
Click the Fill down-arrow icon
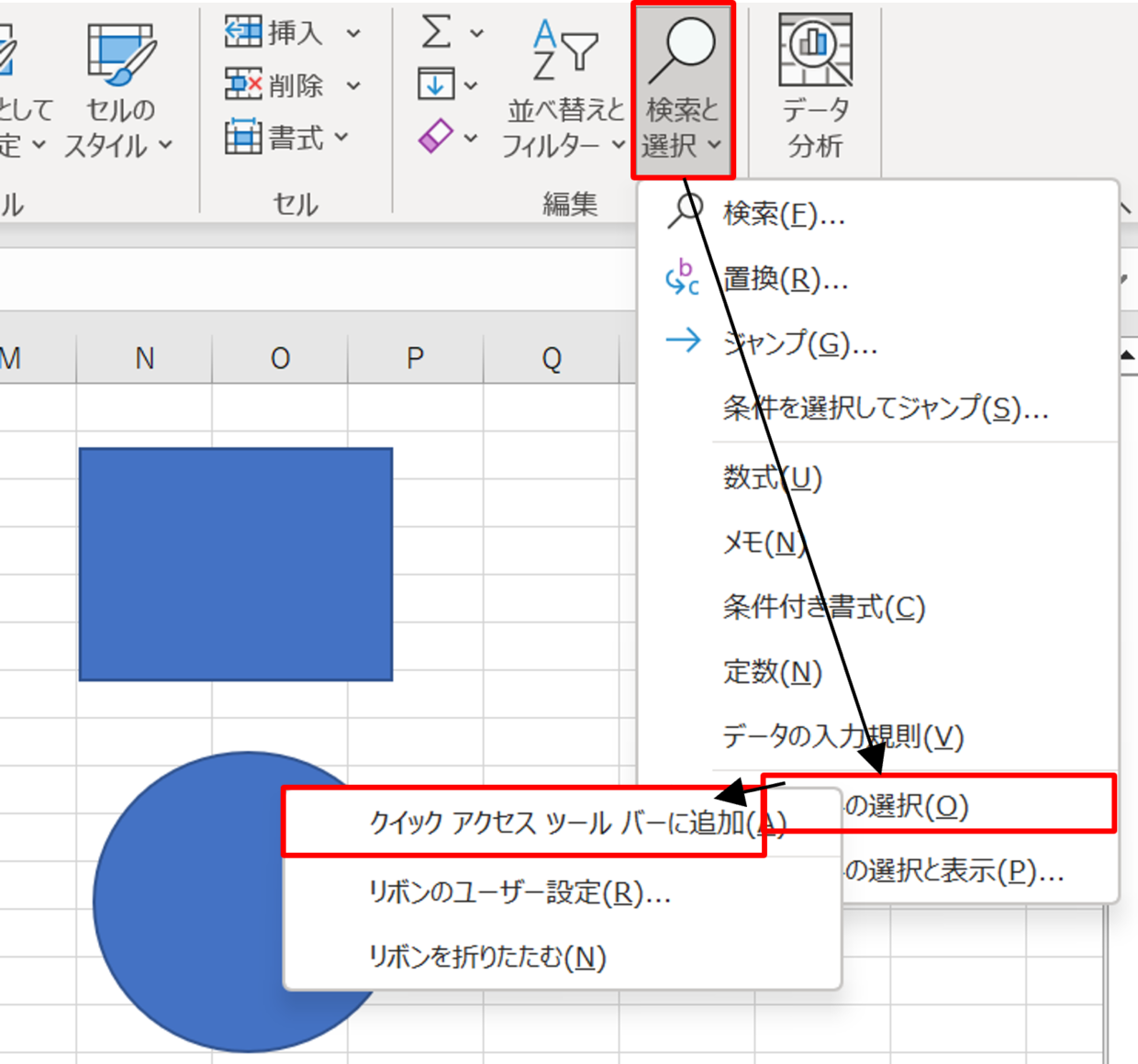[x=435, y=84]
